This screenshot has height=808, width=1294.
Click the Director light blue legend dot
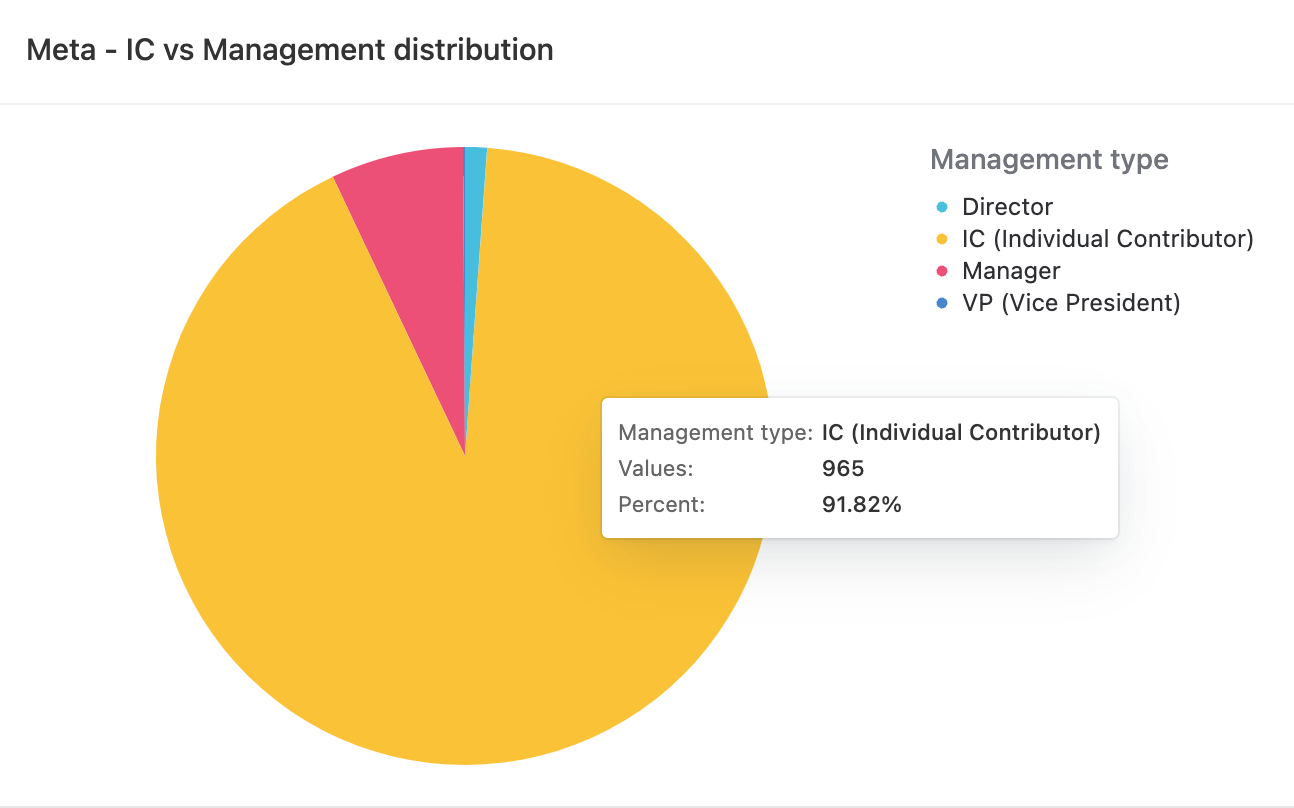942,207
